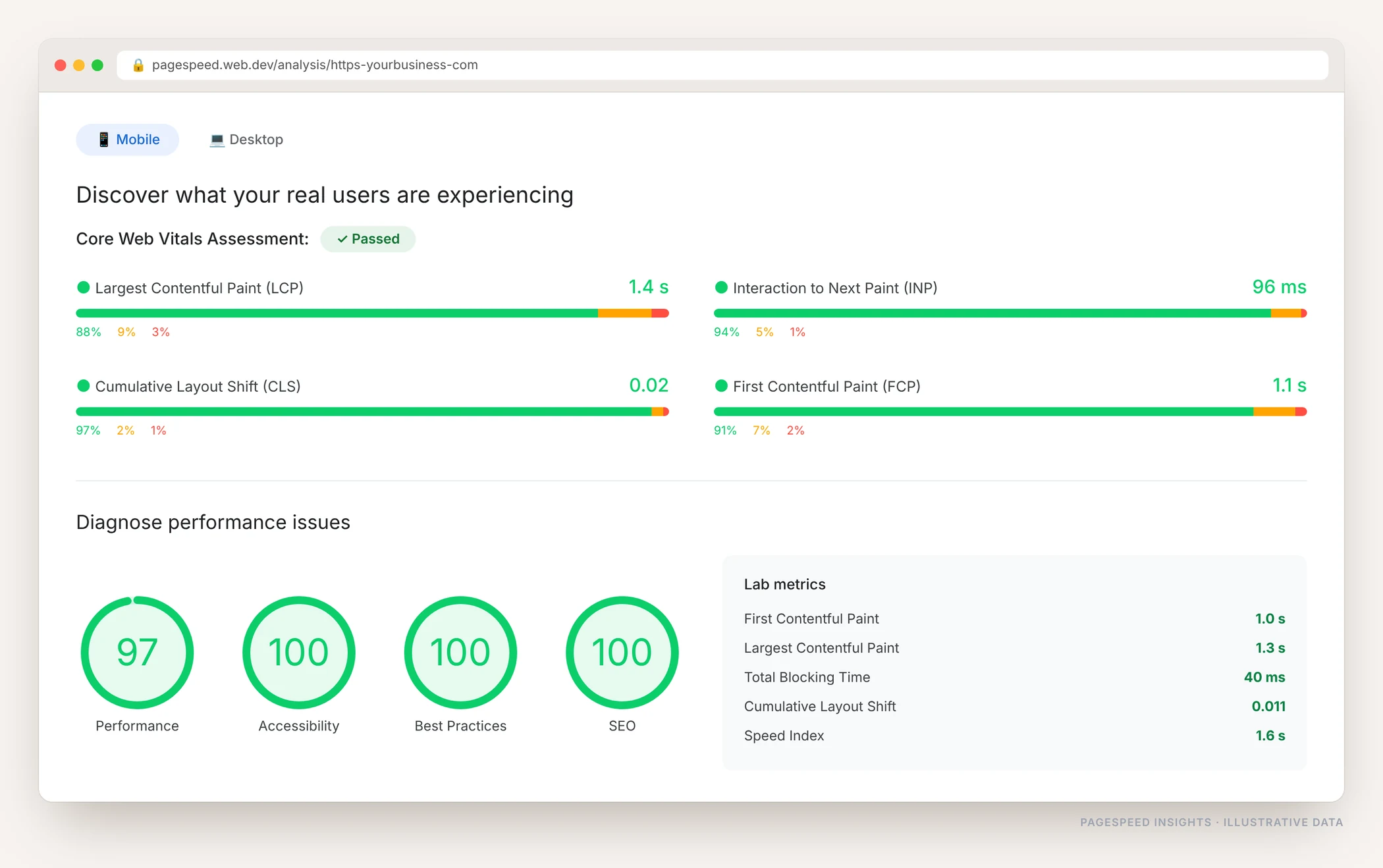Click the Performance label under the gauge
Viewport: 1383px width, 868px height.
[x=137, y=726]
